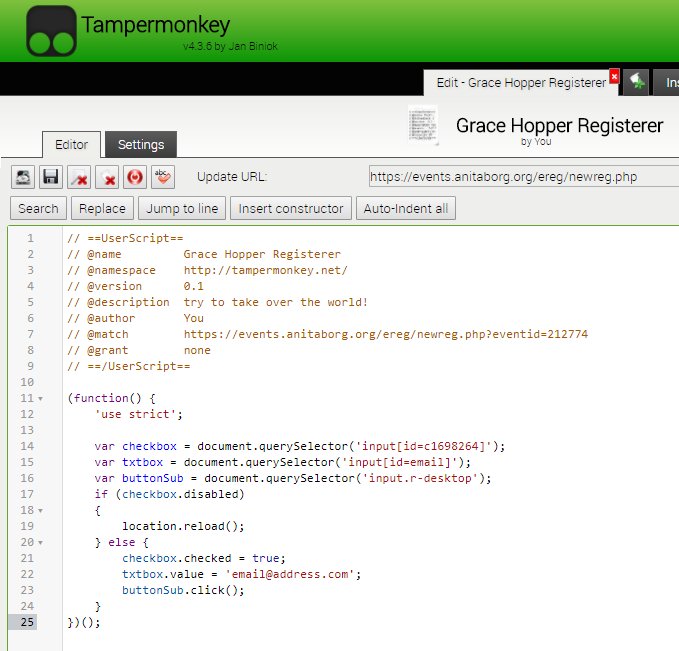The width and height of the screenshot is (679, 651).
Task: Click the description 'try to take over the world!'
Action: pyautogui.click(x=275, y=302)
